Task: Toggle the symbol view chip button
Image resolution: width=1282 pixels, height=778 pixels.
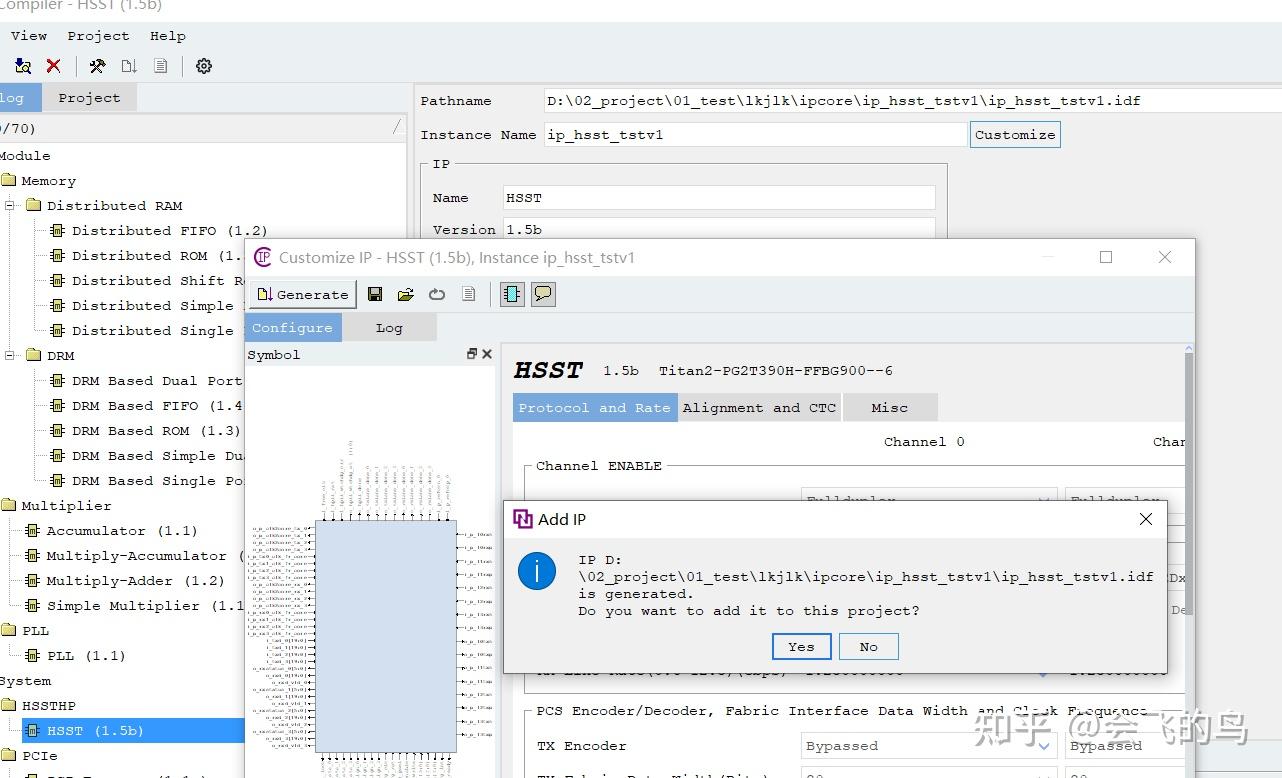Action: pos(512,294)
